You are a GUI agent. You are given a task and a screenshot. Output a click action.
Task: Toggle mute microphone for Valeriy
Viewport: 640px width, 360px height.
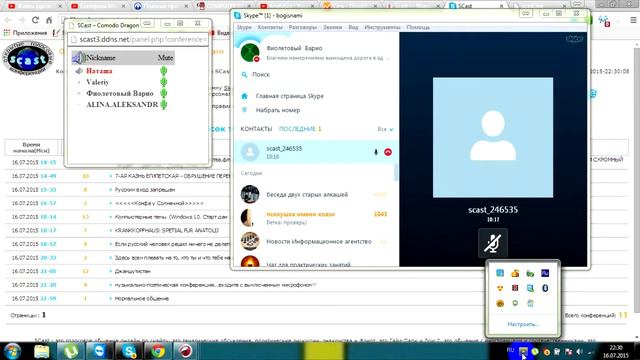pyautogui.click(x=164, y=82)
